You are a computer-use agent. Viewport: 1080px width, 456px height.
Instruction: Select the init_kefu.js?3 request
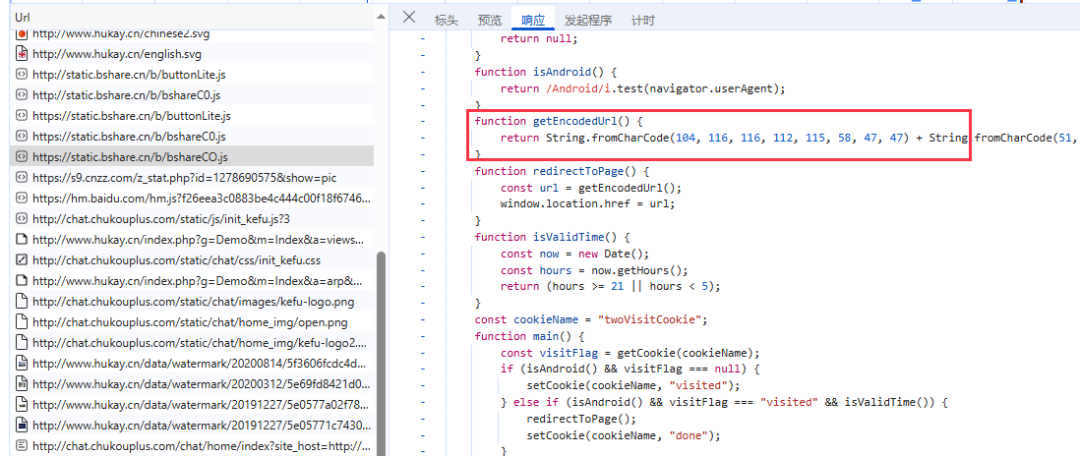tap(192, 218)
